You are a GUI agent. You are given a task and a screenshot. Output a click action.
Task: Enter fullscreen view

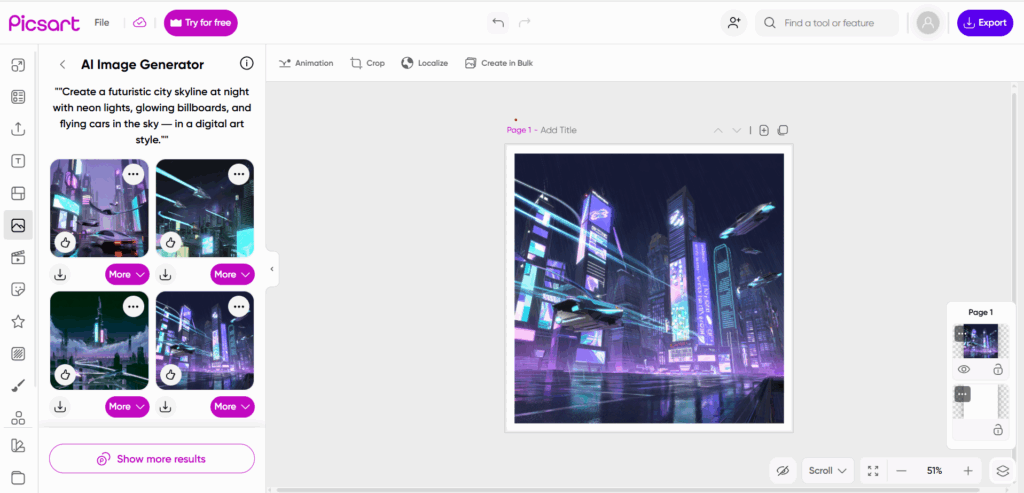point(873,470)
